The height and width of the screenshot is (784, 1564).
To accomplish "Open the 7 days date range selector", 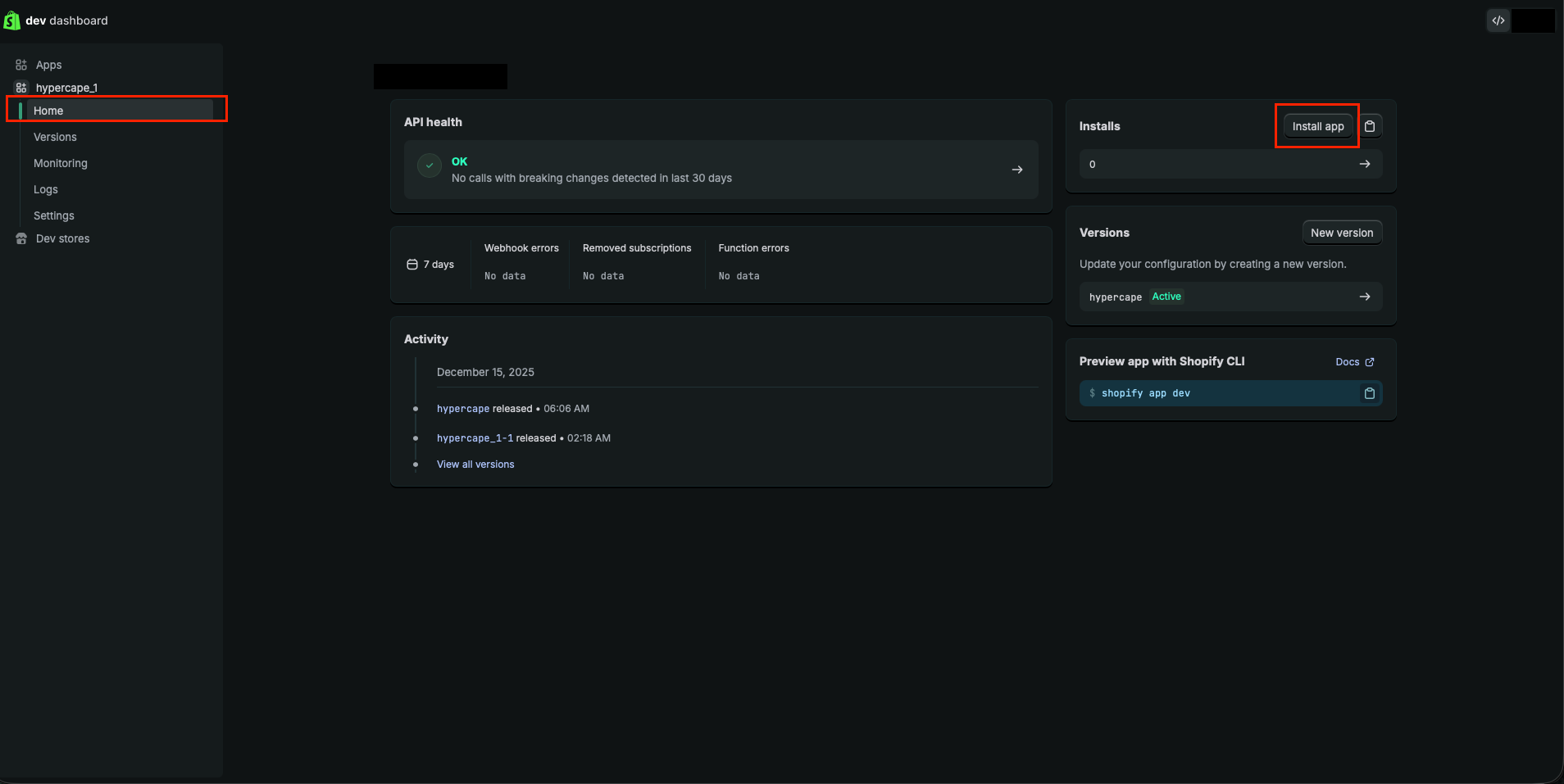I will click(431, 265).
